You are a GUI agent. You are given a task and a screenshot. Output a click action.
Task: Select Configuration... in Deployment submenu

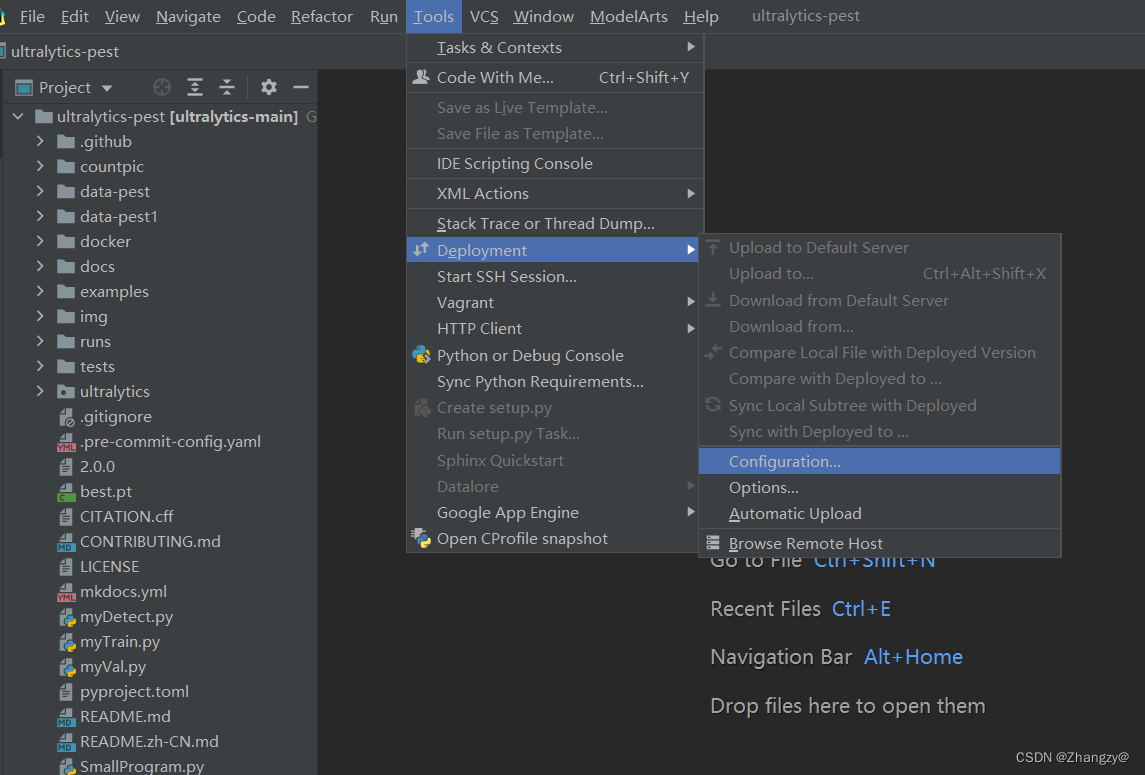pos(879,462)
